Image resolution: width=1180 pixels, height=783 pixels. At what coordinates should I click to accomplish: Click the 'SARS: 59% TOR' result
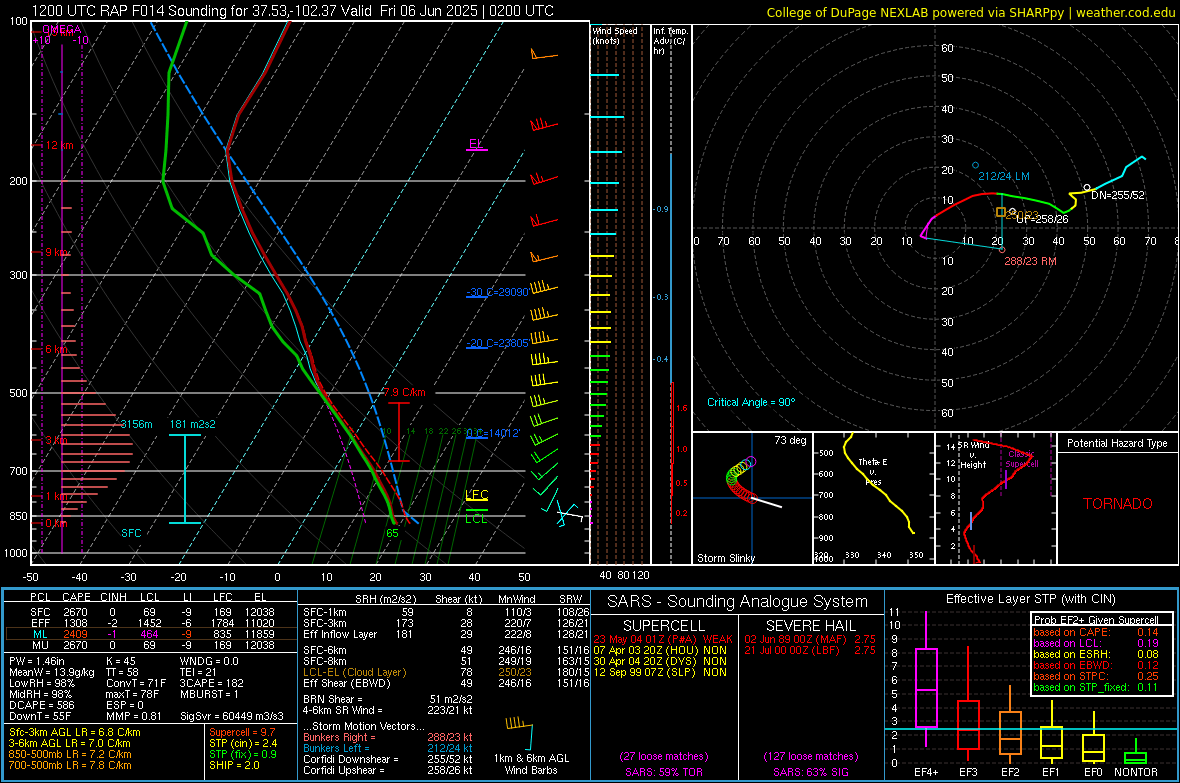tap(664, 772)
